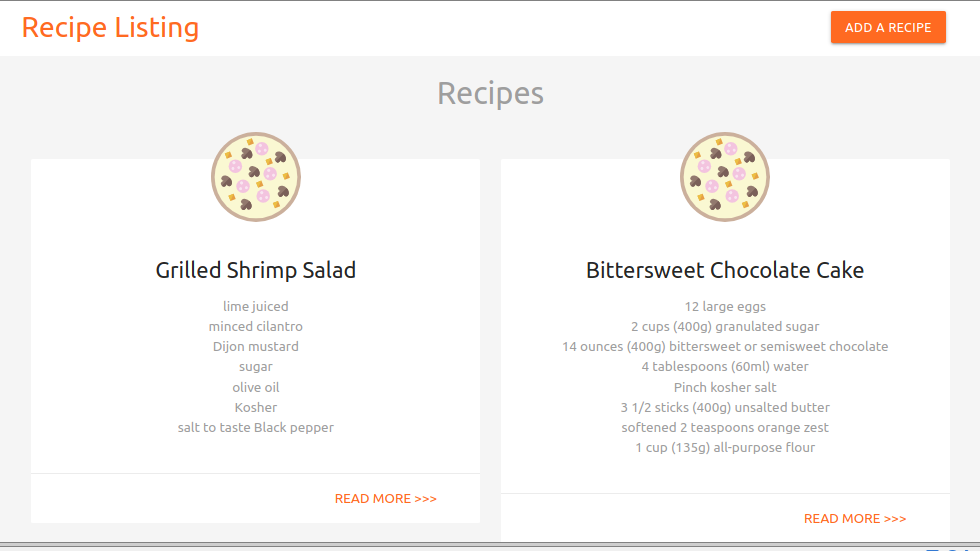
Task: Select the Grilled Shrimp Salad title
Action: (256, 270)
